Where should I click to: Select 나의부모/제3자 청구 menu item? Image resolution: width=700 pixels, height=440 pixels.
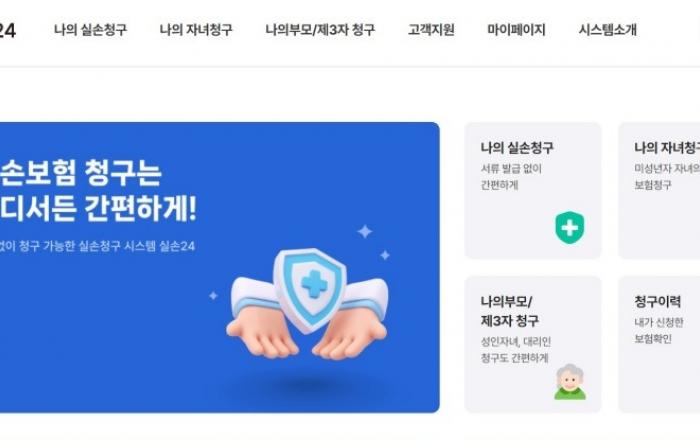(x=320, y=30)
